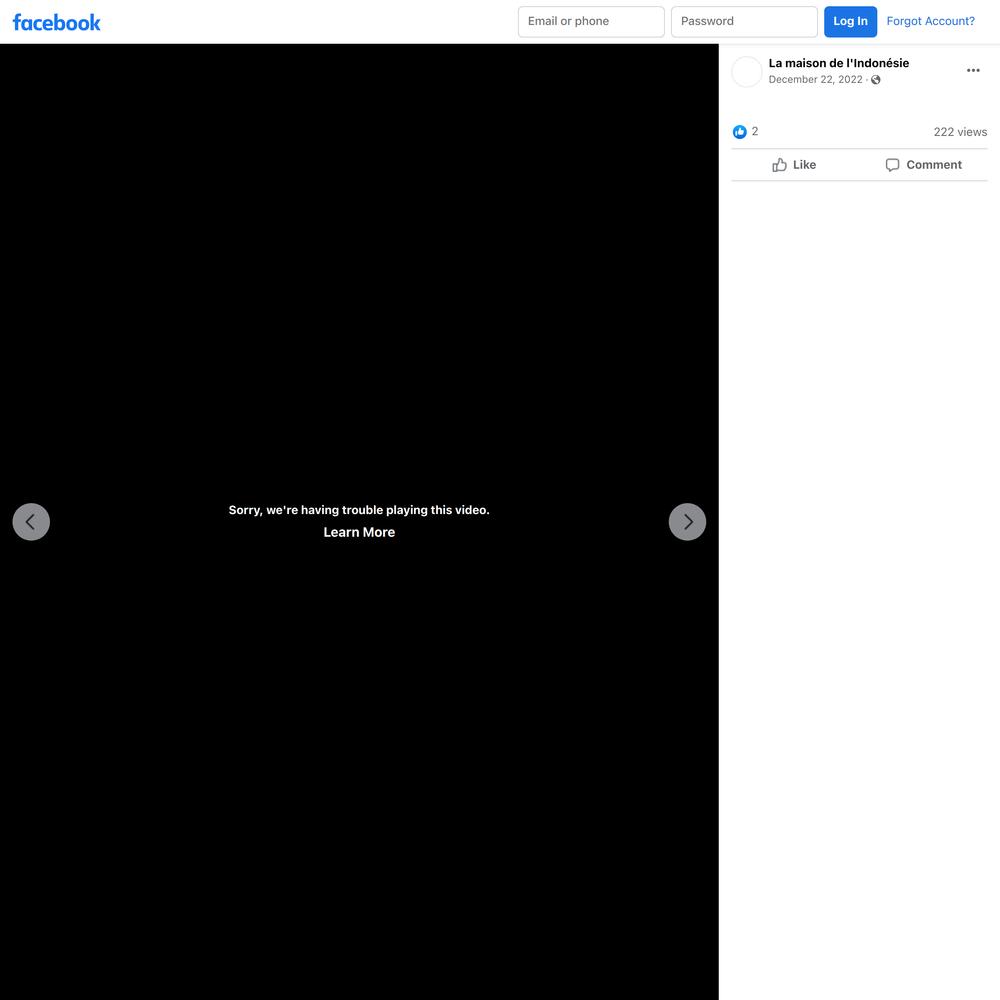The image size is (1000, 1000).
Task: Open La maison de l'Indonésie page name
Action: [x=838, y=63]
